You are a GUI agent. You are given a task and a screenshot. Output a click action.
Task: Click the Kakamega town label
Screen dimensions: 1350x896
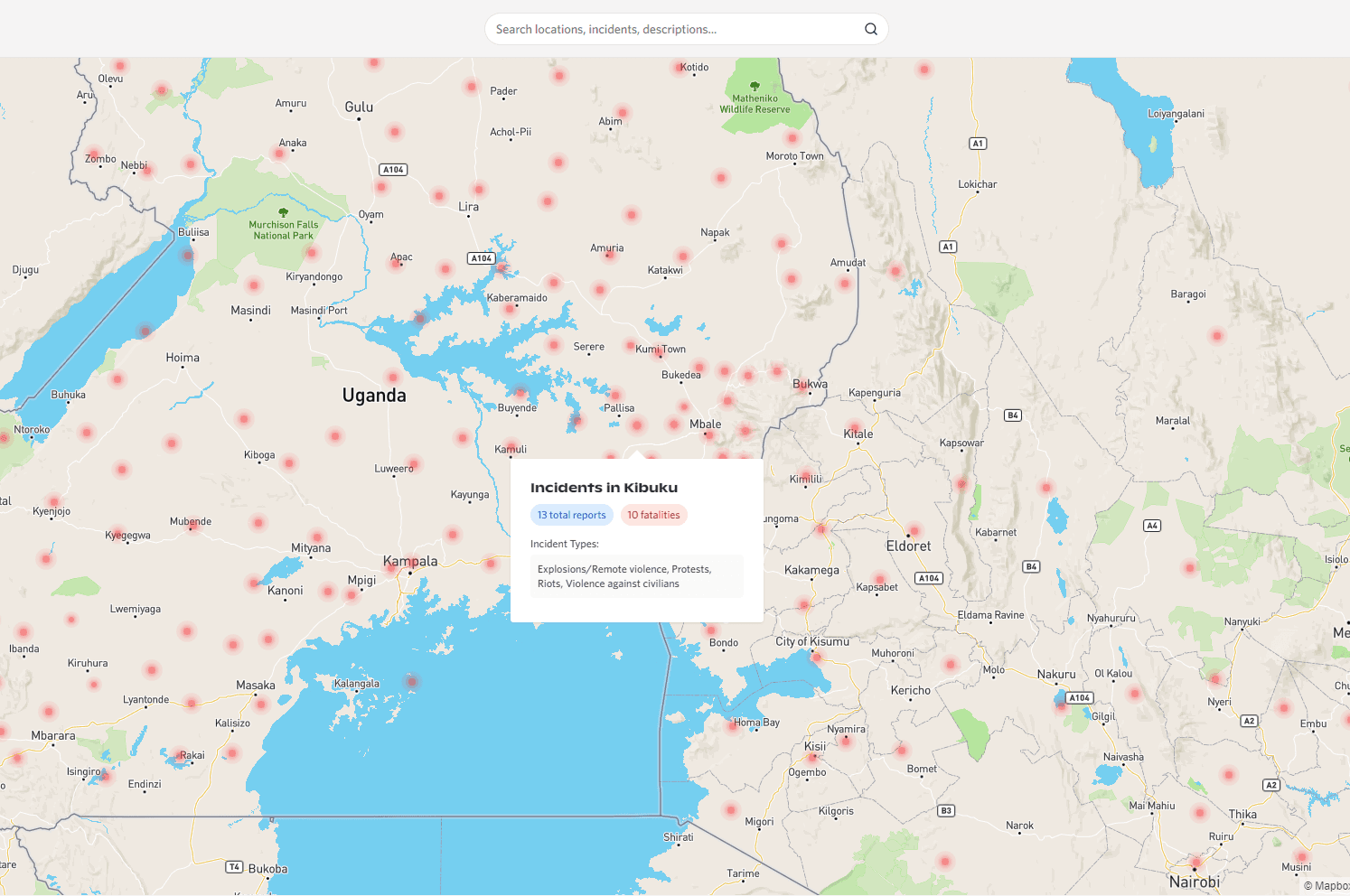click(x=811, y=571)
